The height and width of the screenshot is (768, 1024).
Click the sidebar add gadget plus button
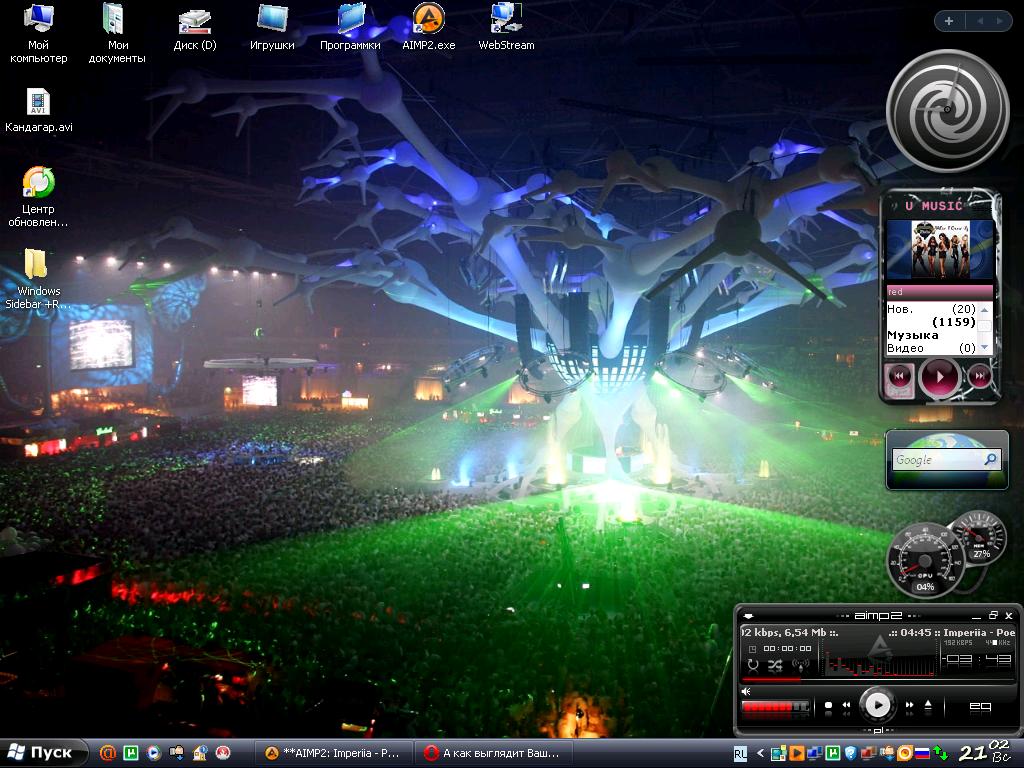(x=949, y=21)
